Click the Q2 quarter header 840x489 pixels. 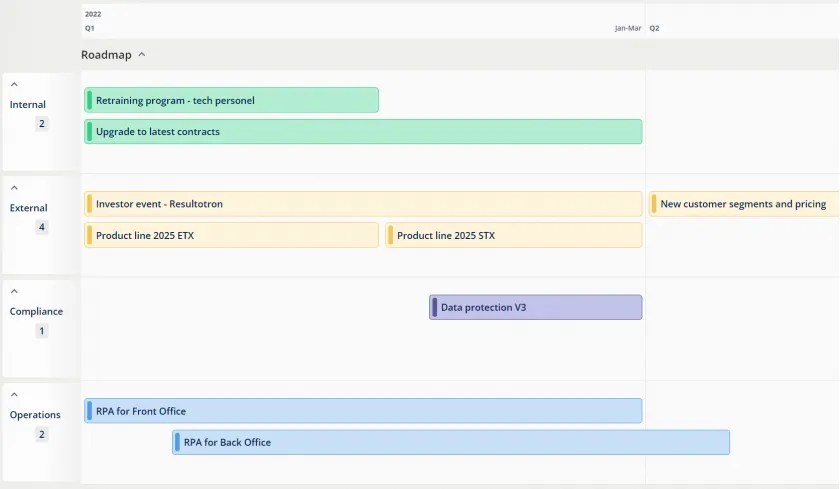point(654,28)
